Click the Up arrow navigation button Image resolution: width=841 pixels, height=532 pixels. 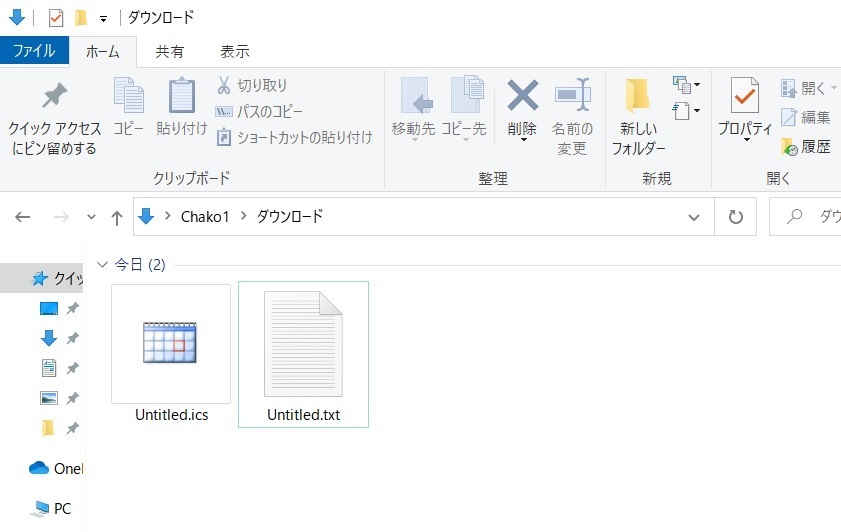coord(117,217)
